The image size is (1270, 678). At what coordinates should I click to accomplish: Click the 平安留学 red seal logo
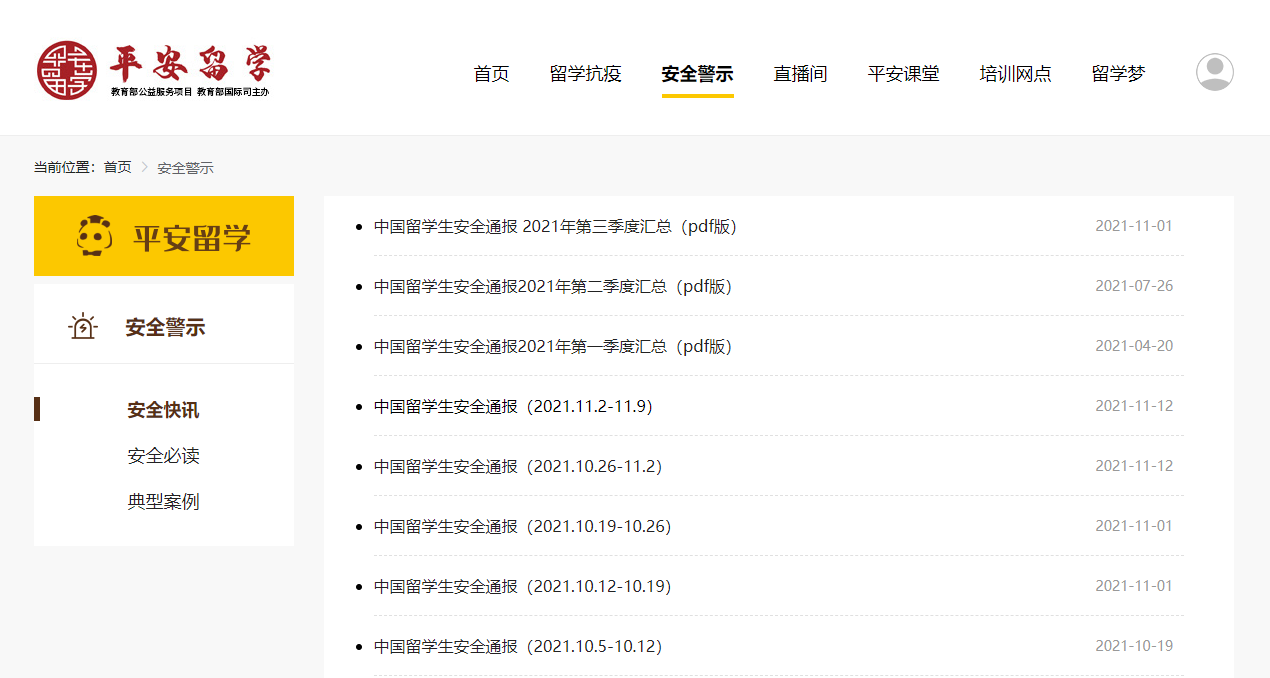[66, 71]
